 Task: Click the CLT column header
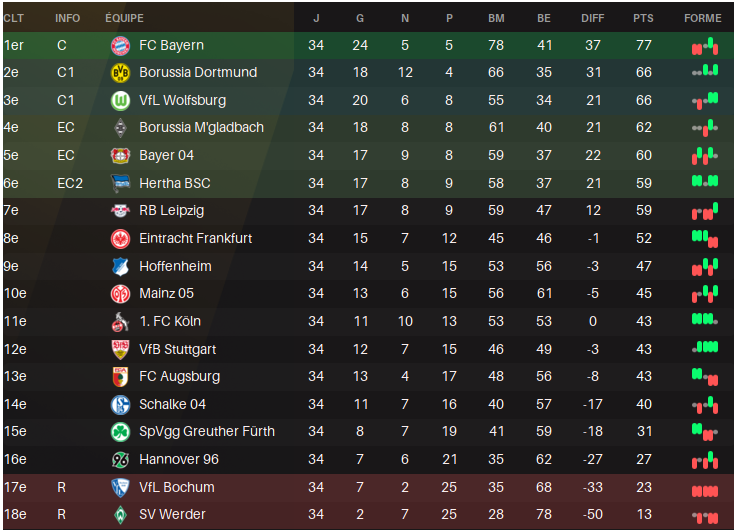click(14, 18)
